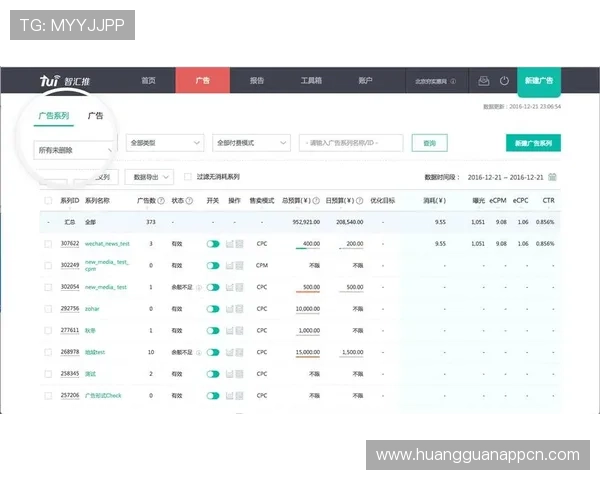Switch to the 广告 sub-tab

[x=95, y=116]
